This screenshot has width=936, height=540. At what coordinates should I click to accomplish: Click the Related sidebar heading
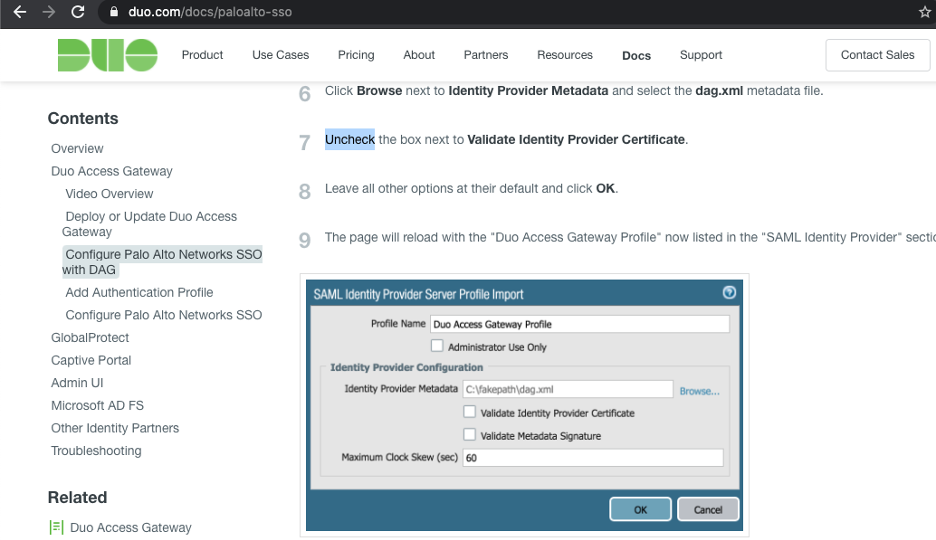tap(78, 497)
